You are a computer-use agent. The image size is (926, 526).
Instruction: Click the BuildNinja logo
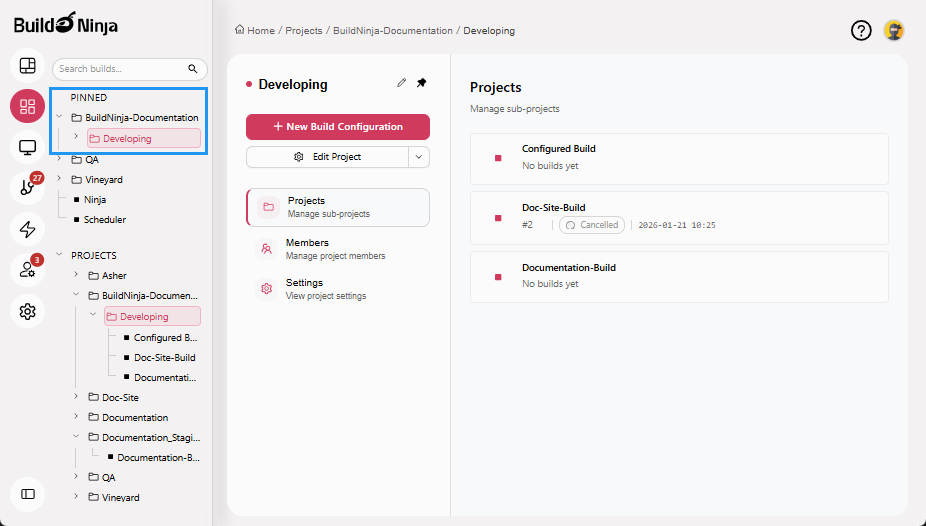pos(66,24)
